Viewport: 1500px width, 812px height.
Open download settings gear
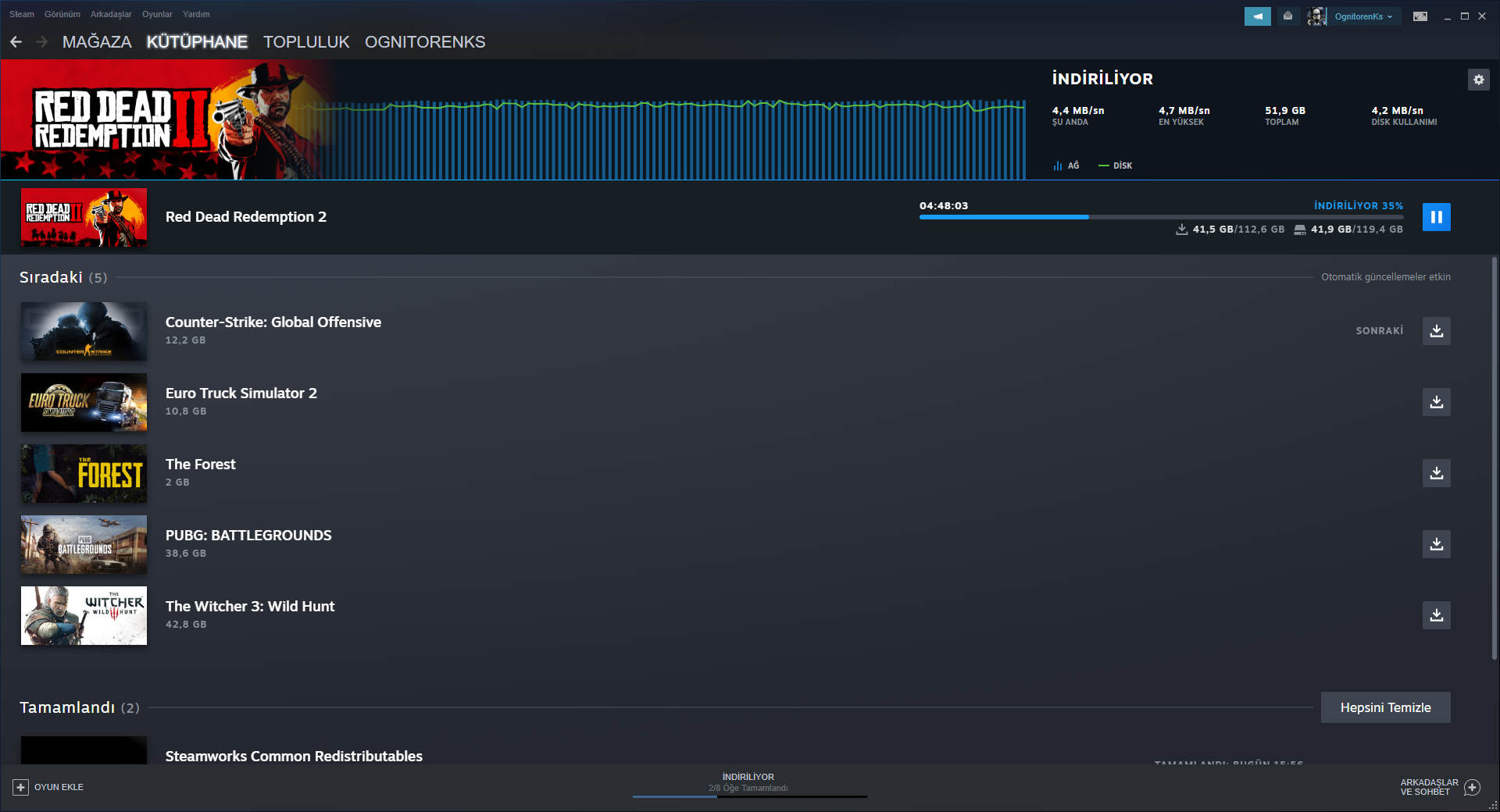click(x=1478, y=80)
